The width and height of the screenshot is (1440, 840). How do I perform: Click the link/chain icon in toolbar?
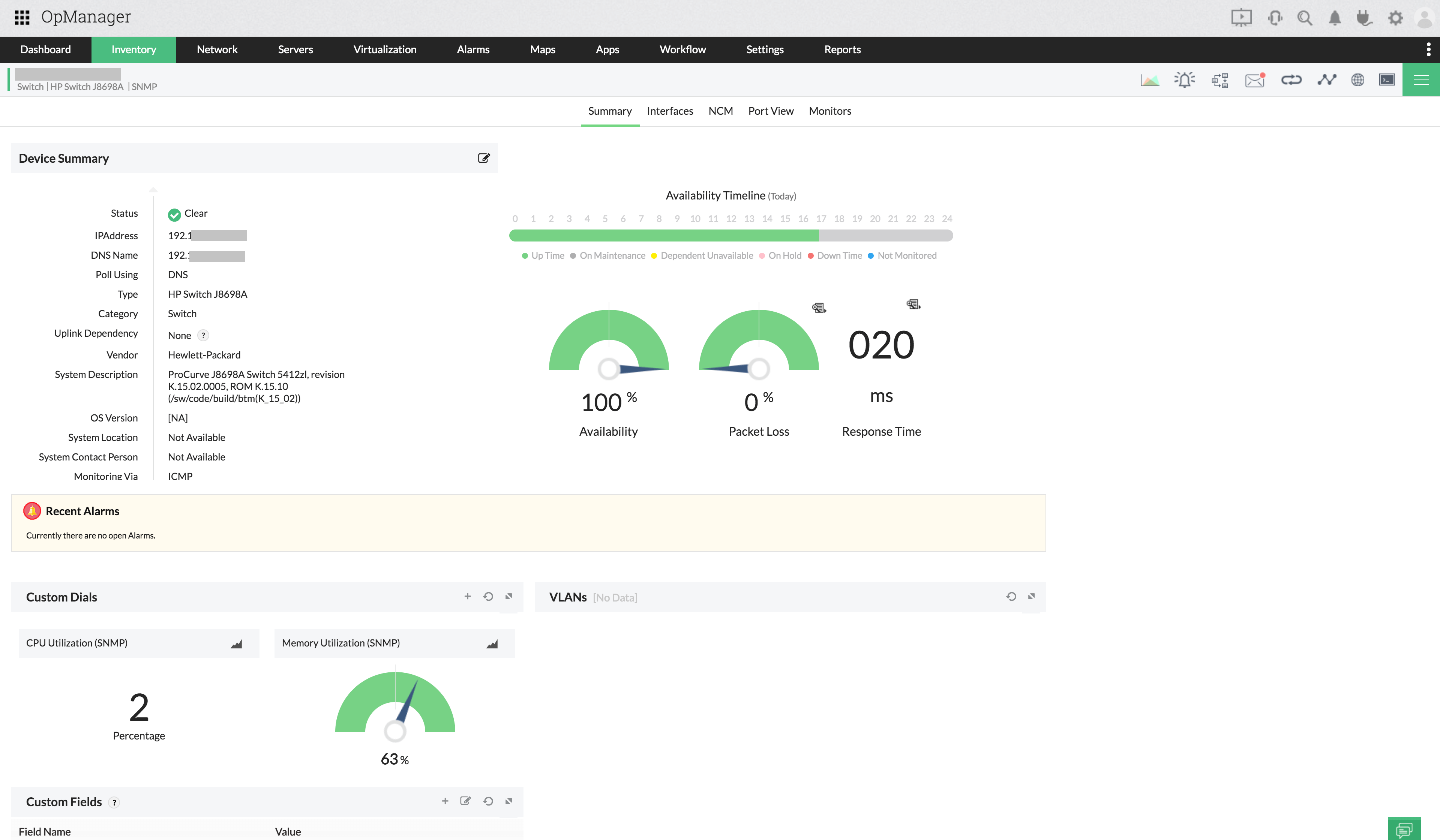[x=1291, y=80]
